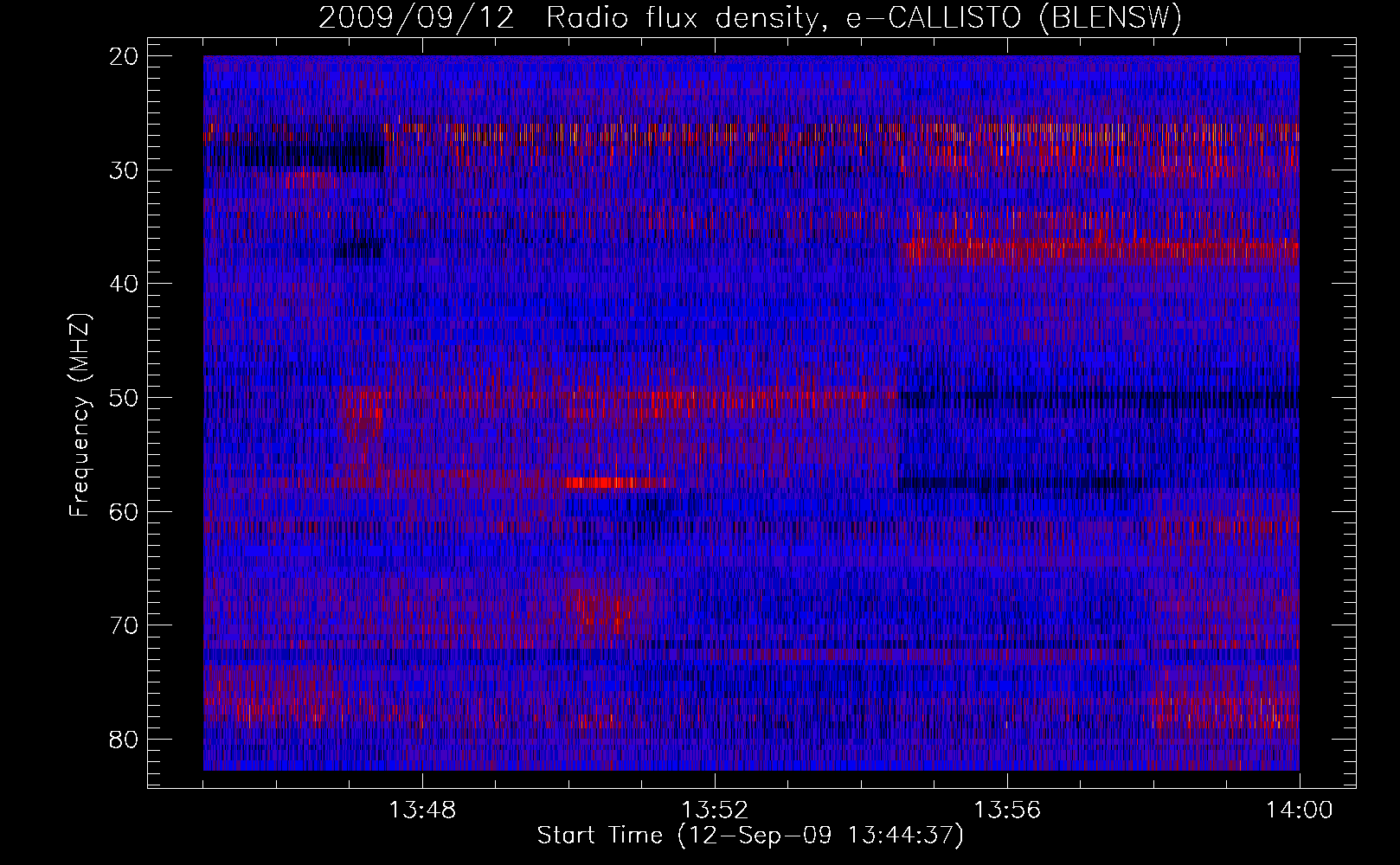The width and height of the screenshot is (1400, 865).
Task: Select the 'e-CALLISTO (BLENSW)' title text
Action: [1013, 17]
